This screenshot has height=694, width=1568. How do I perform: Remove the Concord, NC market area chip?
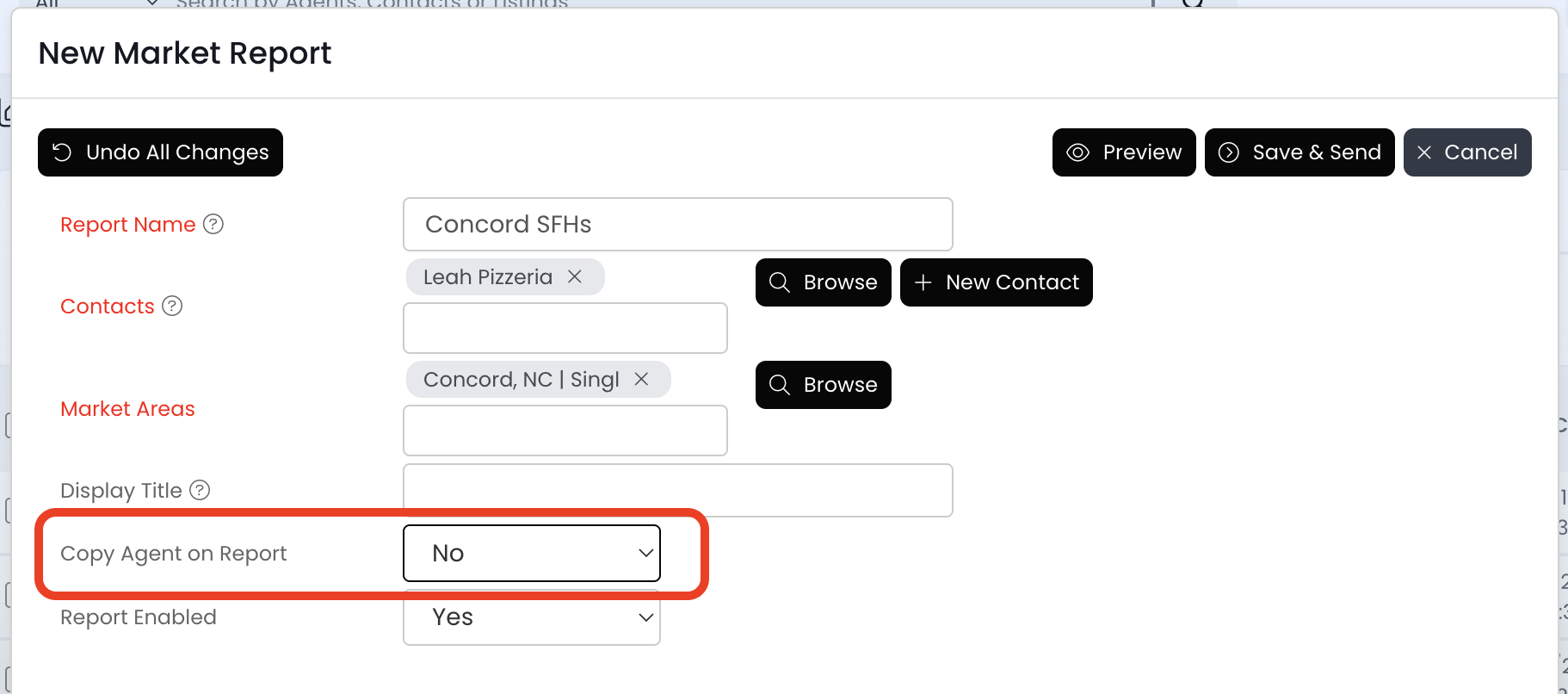tap(641, 380)
